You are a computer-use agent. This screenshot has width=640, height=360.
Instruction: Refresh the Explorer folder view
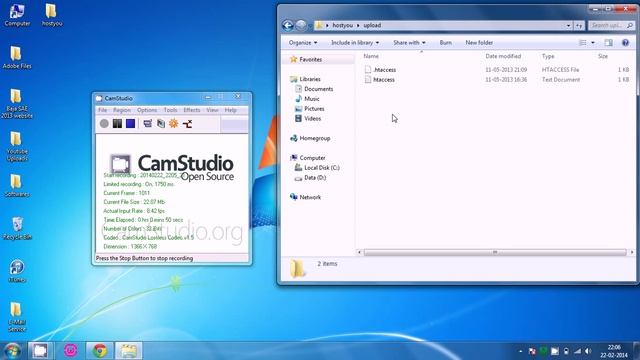[579, 25]
